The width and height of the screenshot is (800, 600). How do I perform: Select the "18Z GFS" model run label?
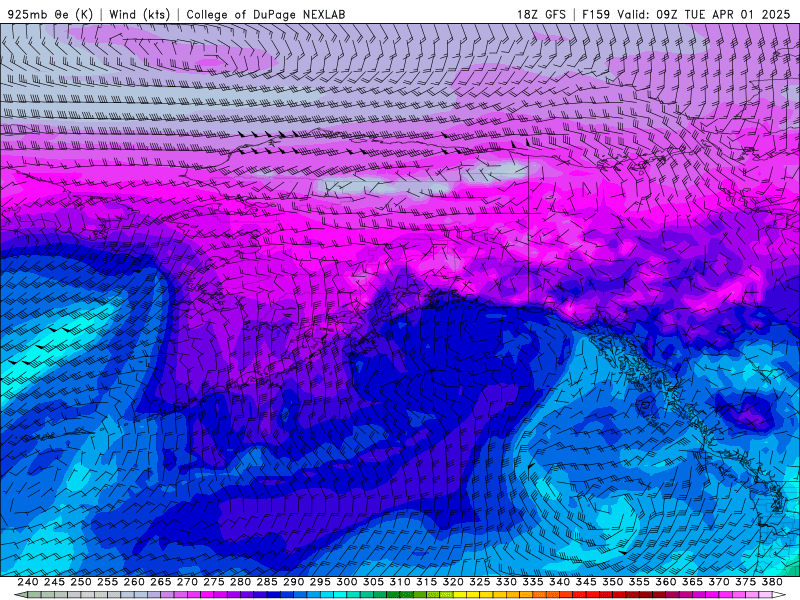541,14
